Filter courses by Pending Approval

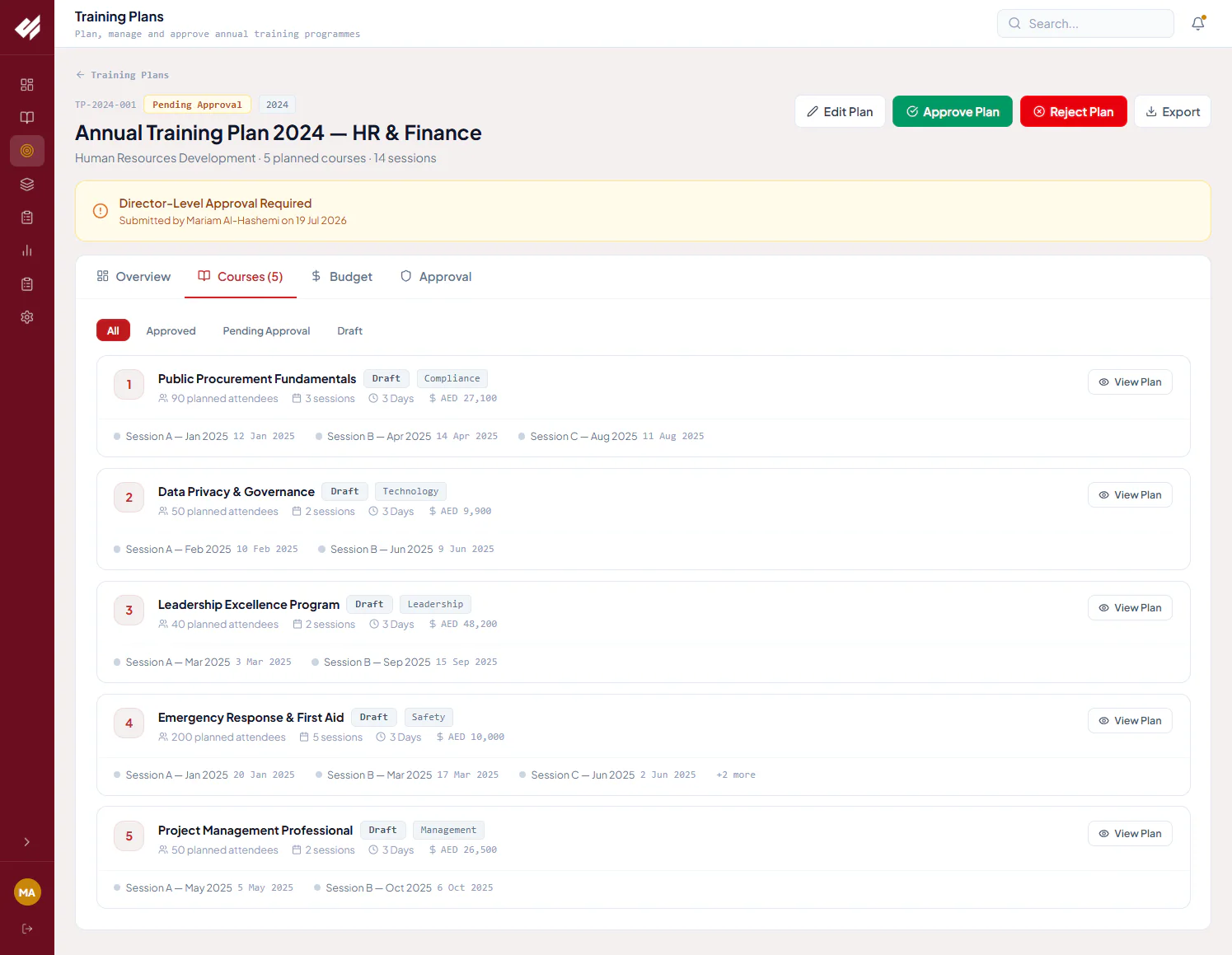click(266, 330)
